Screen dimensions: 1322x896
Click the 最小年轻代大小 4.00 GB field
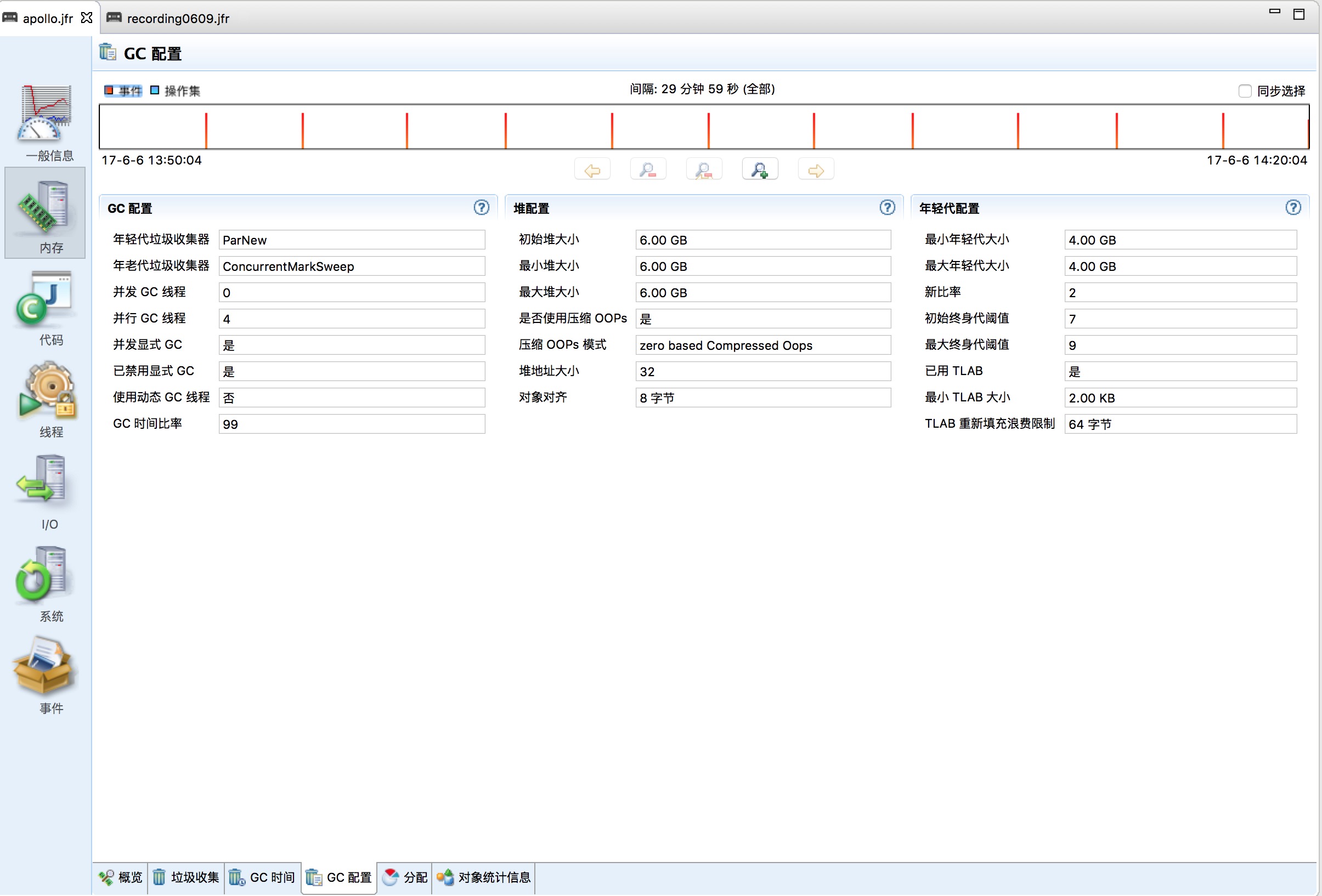1181,240
